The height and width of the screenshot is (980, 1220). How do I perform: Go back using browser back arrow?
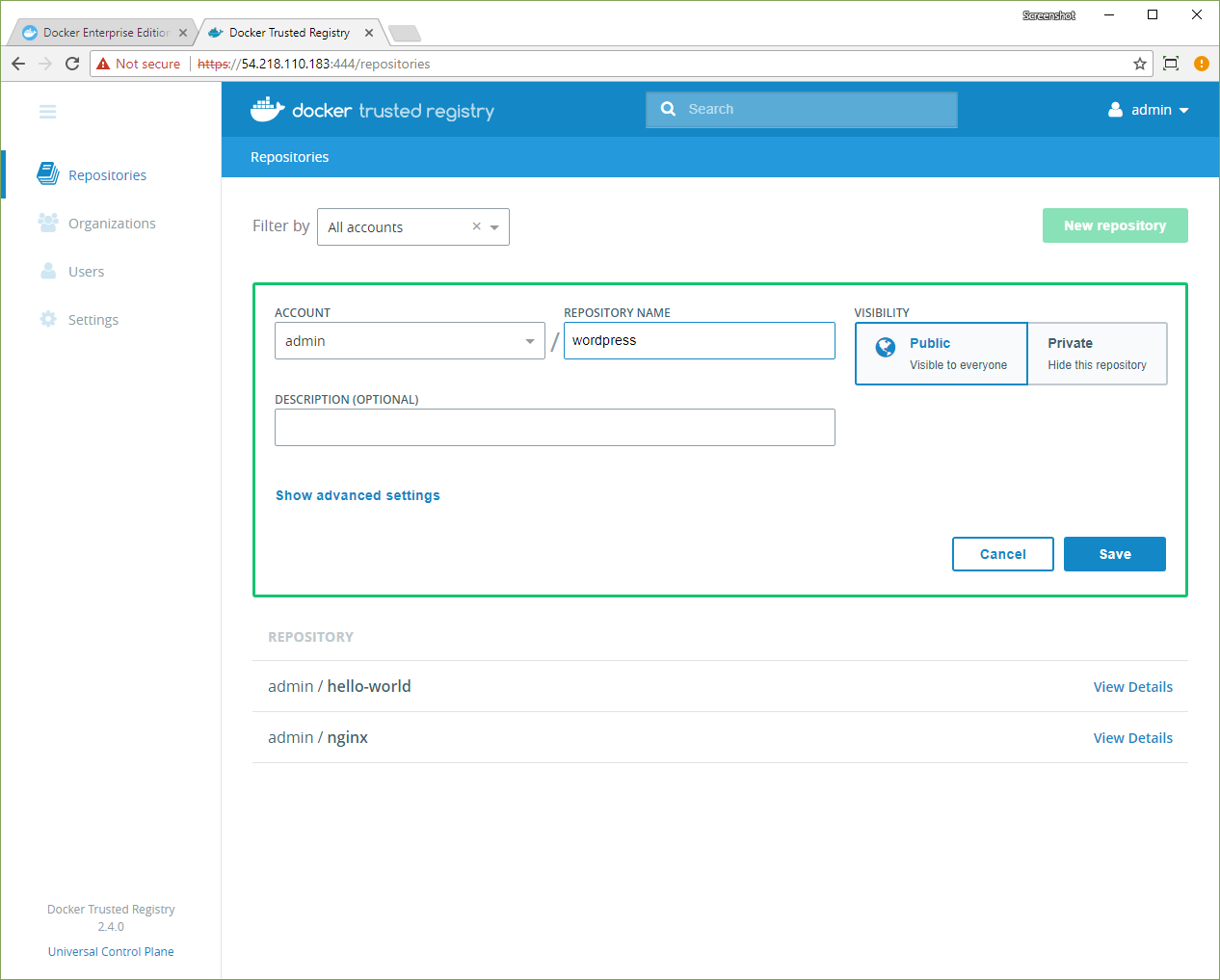coord(18,64)
